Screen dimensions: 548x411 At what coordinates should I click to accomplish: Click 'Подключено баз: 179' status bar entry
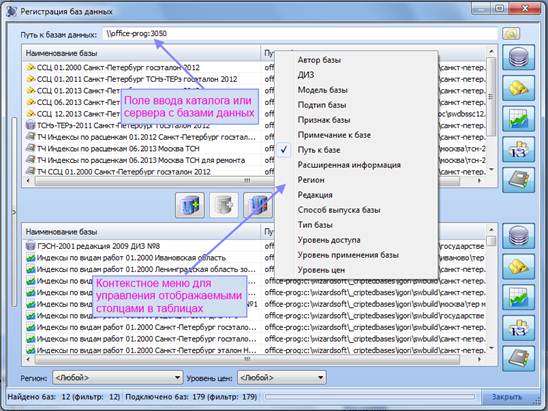(x=191, y=397)
